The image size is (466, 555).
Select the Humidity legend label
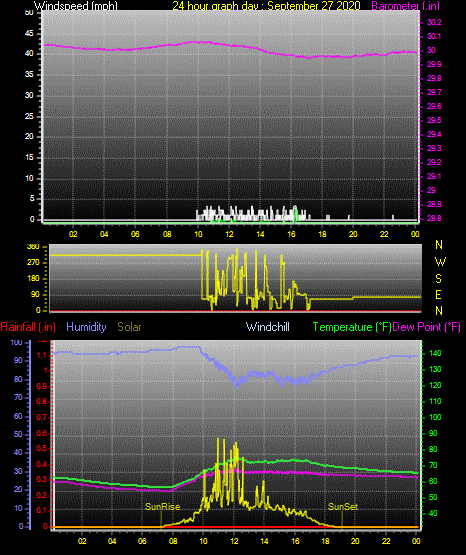86,327
